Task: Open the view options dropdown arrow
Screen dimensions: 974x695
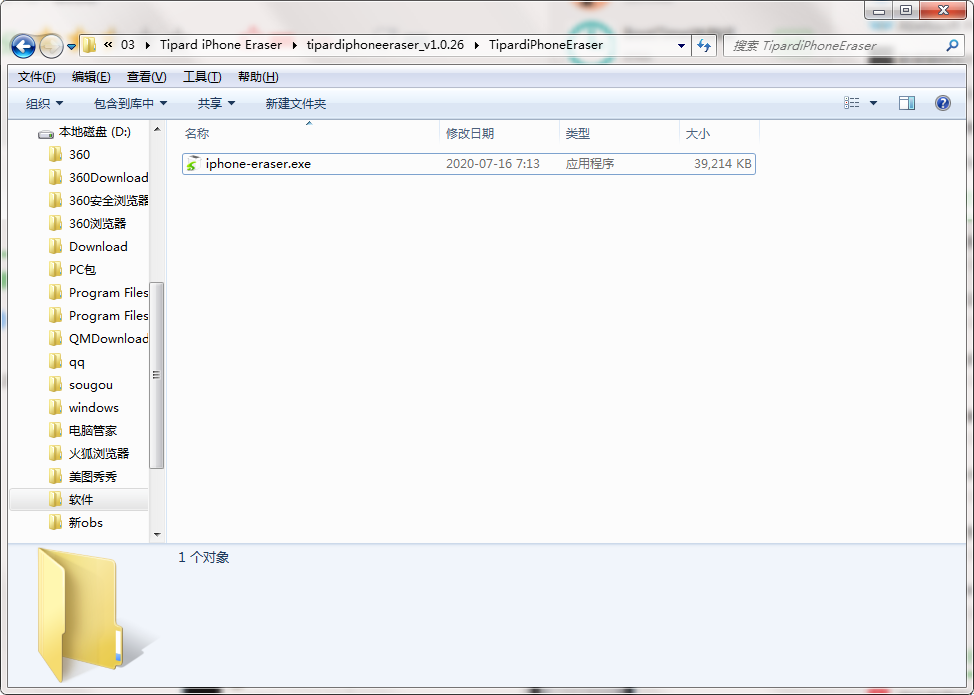Action: pyautogui.click(x=873, y=103)
